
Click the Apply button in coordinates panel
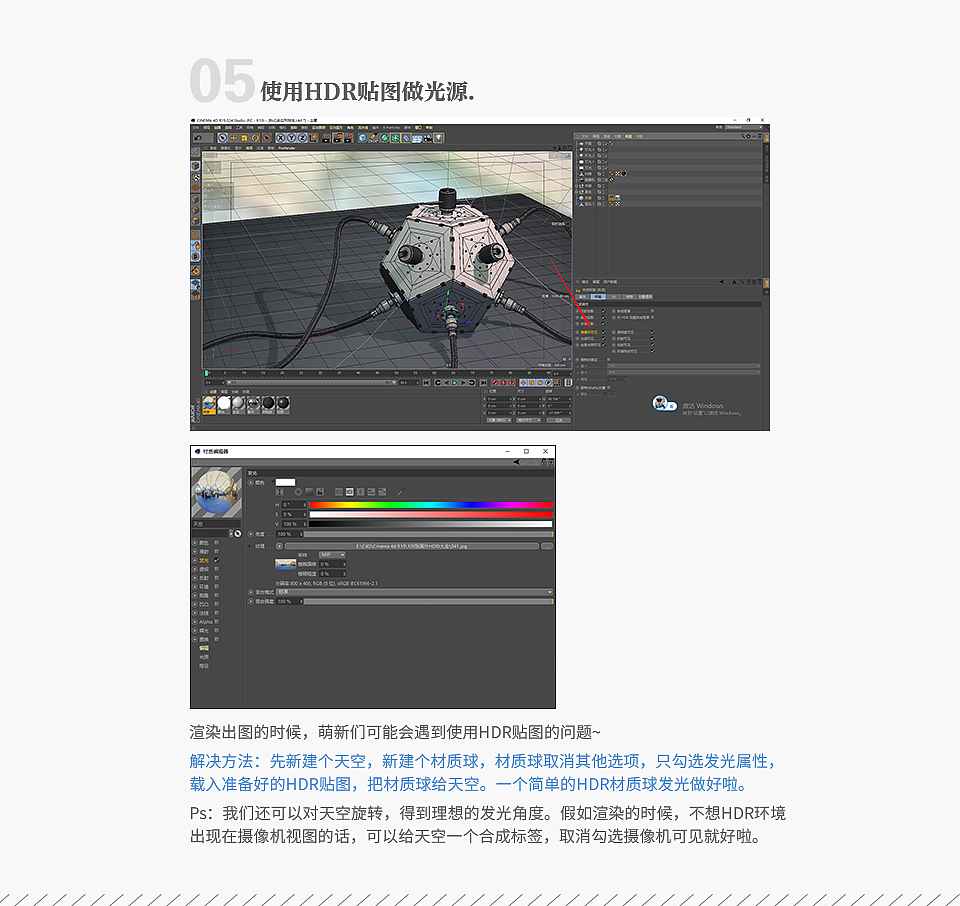tap(559, 421)
